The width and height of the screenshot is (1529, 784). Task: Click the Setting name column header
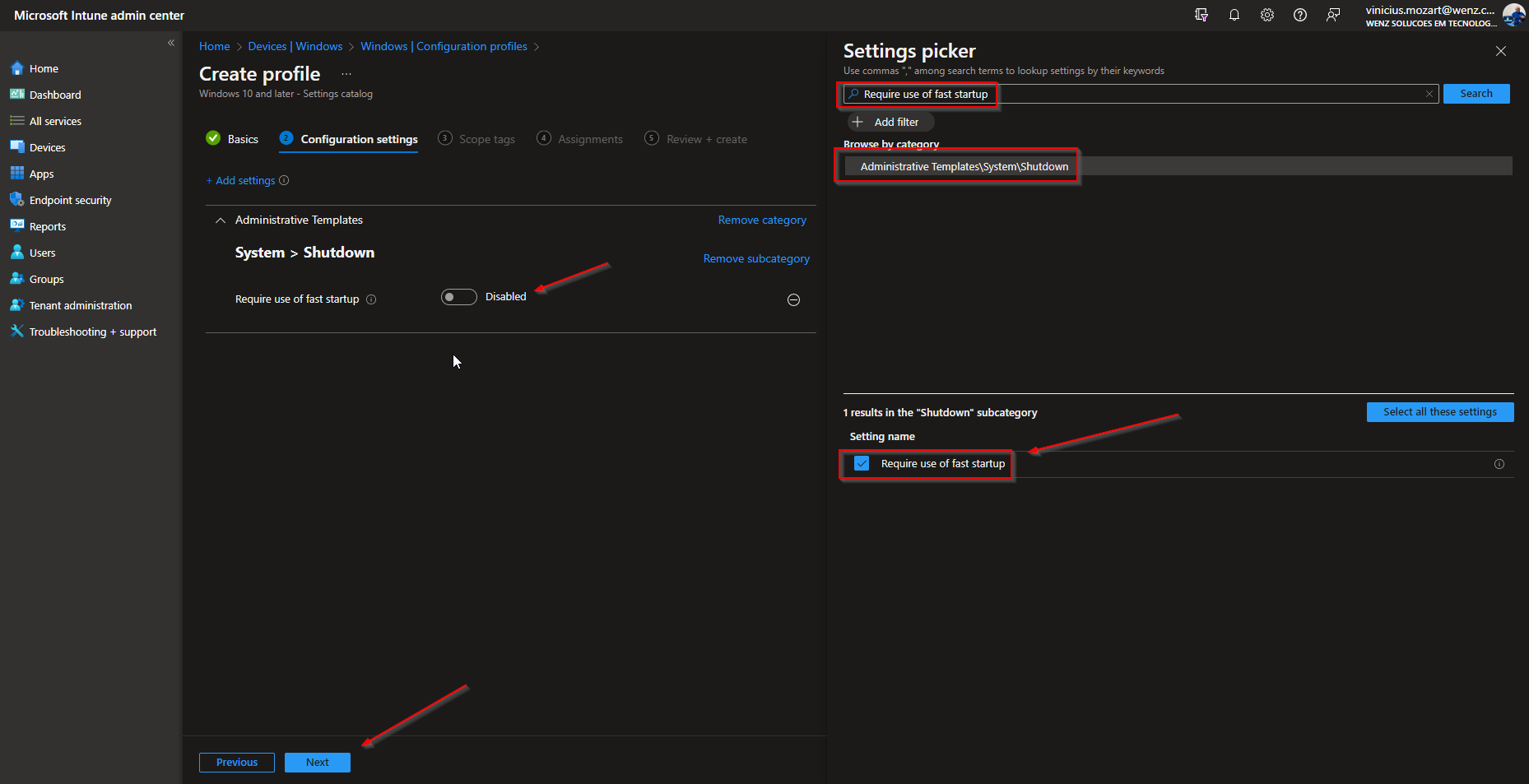pyautogui.click(x=882, y=436)
